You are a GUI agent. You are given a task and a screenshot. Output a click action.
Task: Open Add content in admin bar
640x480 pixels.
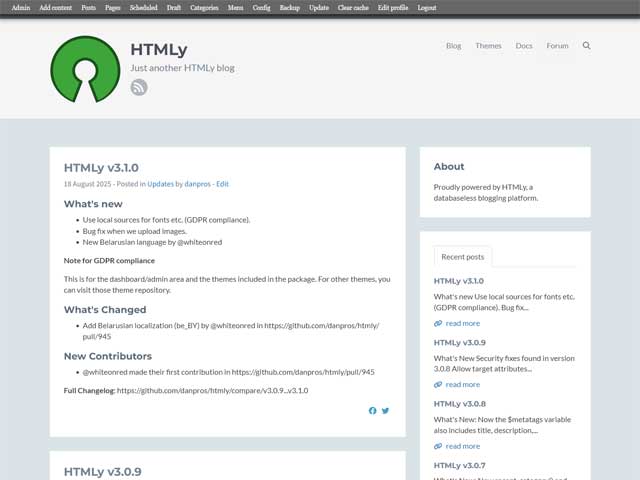[56, 7]
